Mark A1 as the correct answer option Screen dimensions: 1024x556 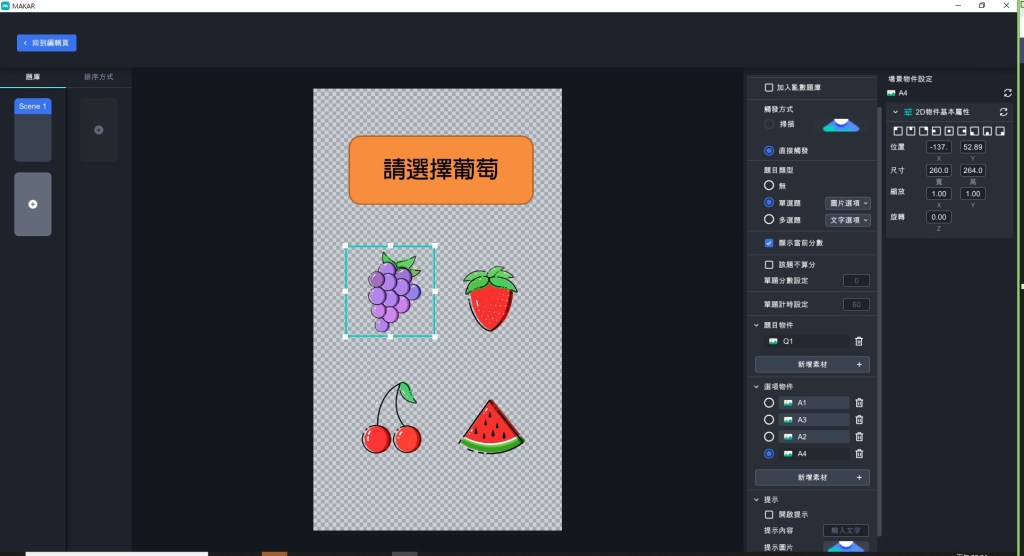[768, 403]
